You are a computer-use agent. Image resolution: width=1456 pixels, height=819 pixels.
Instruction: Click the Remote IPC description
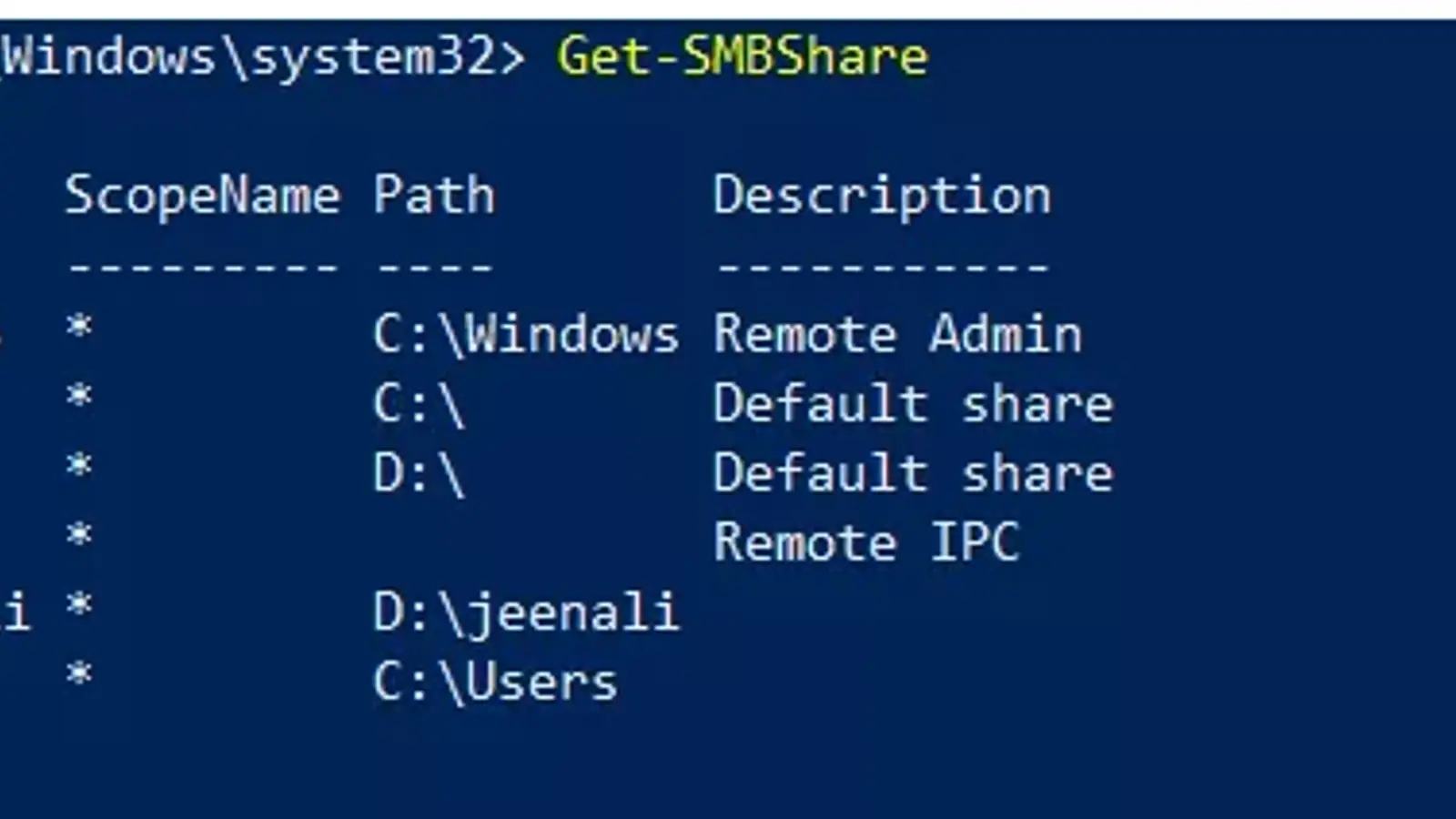[x=865, y=543]
